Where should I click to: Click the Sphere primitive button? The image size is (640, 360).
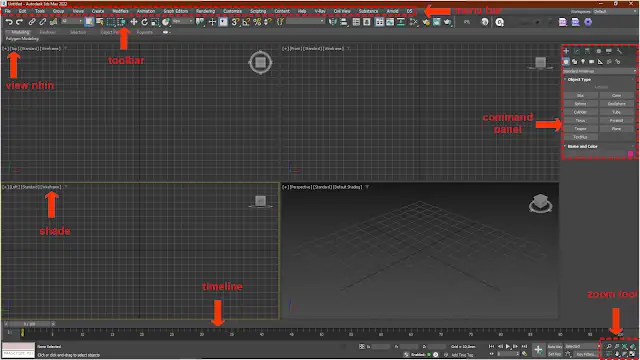click(x=580, y=104)
